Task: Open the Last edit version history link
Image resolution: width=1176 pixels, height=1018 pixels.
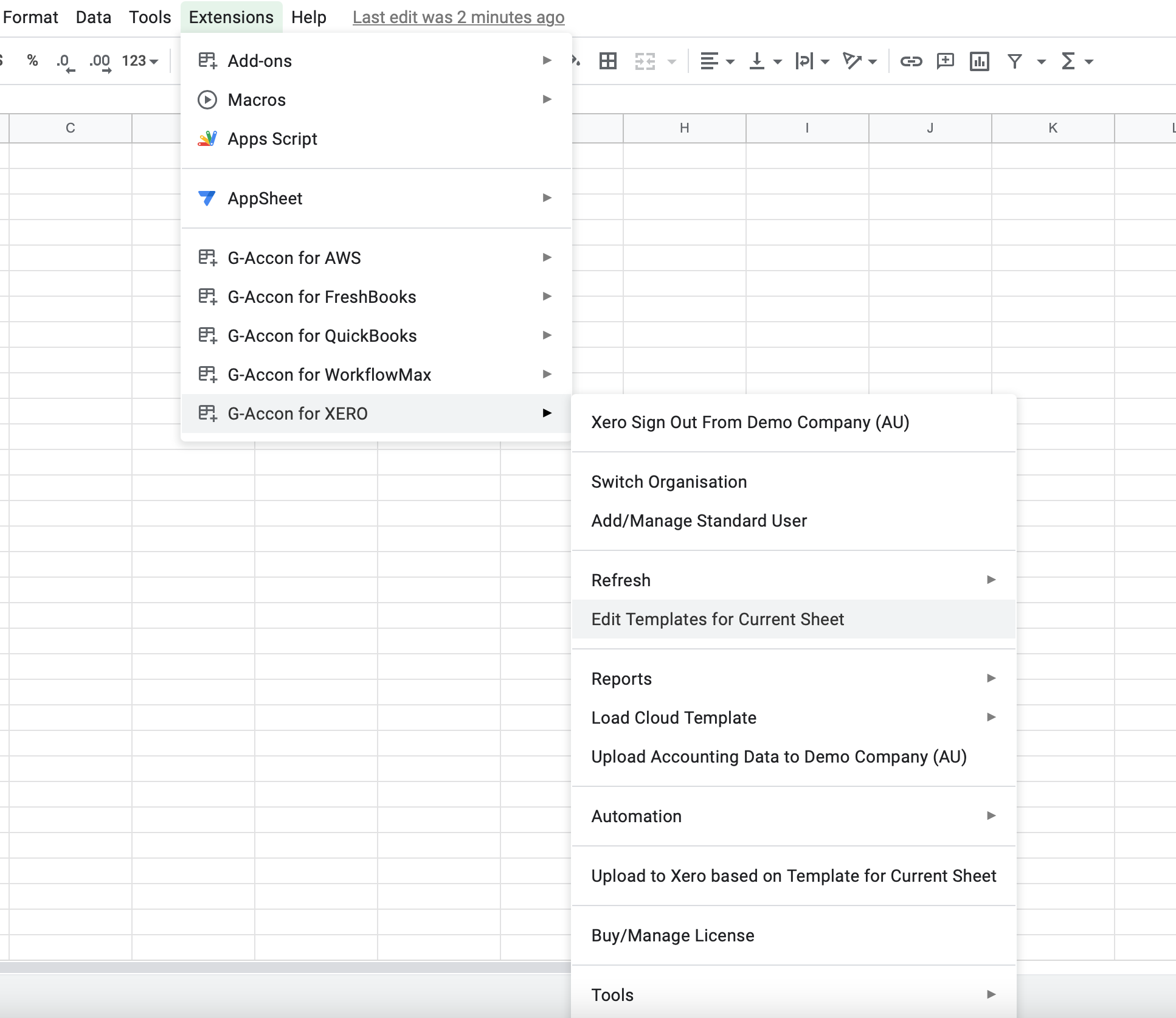Action: point(458,17)
